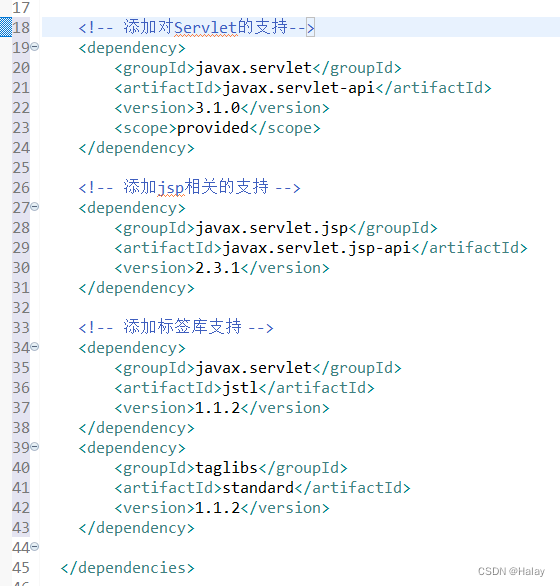Click groupId value javax.servlet on line 35

click(x=253, y=368)
